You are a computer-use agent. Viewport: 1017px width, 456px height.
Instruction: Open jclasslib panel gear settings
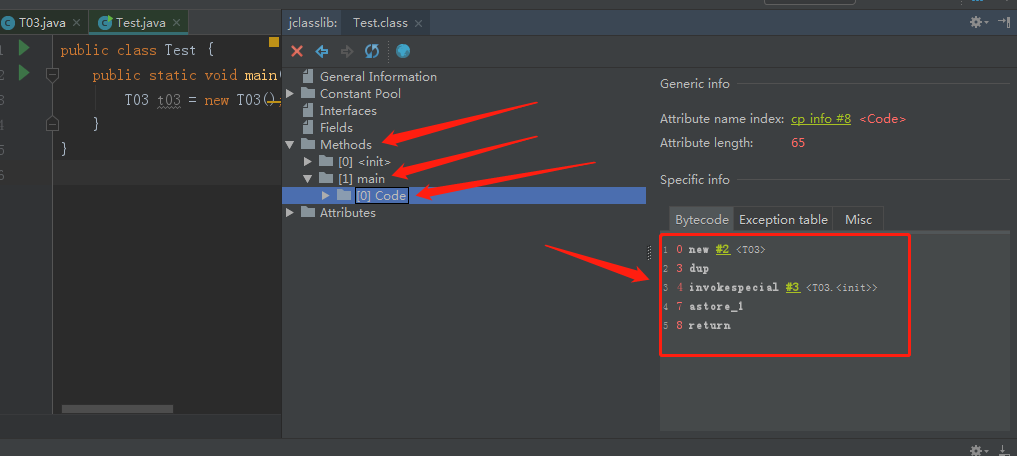pos(976,22)
